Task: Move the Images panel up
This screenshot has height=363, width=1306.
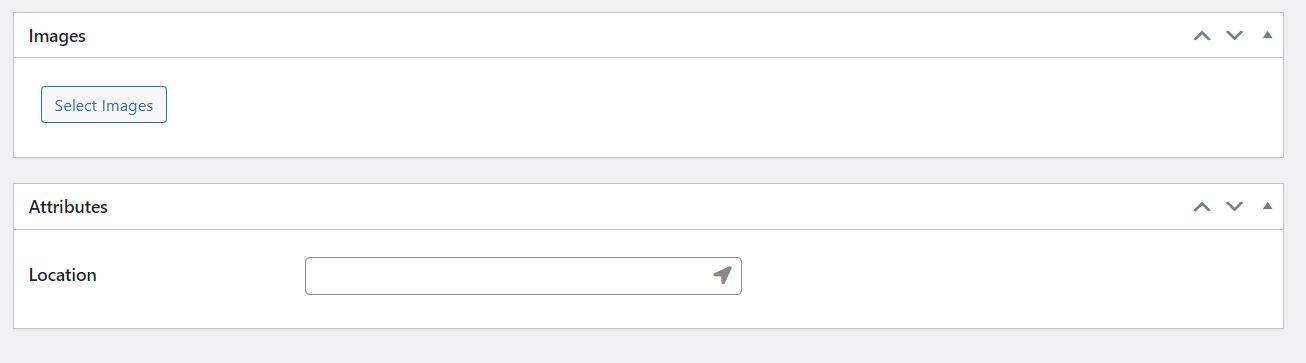Action: [x=1202, y=36]
